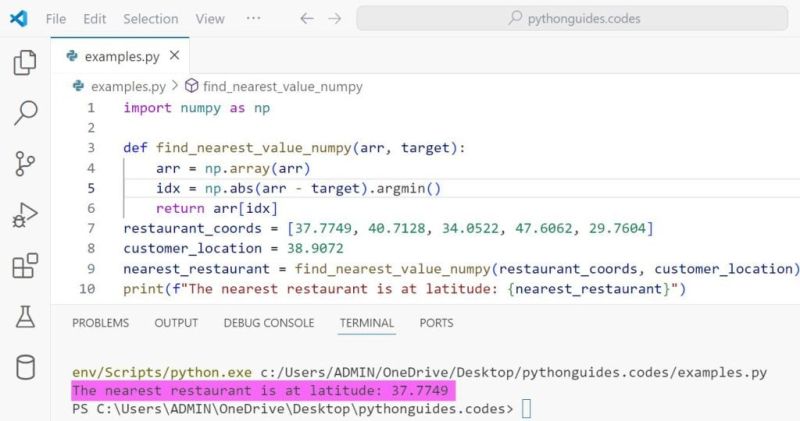This screenshot has width=800, height=421.
Task: Click 'nearest_restaurant' at start of line 9
Action: [196, 269]
